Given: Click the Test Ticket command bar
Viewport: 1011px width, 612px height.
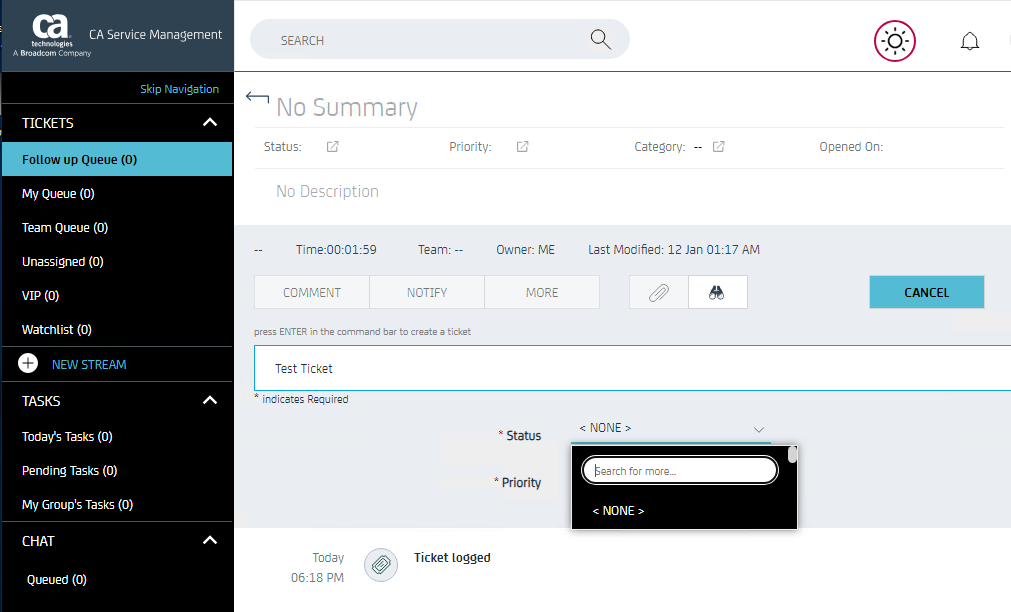Looking at the screenshot, I should pos(633,368).
